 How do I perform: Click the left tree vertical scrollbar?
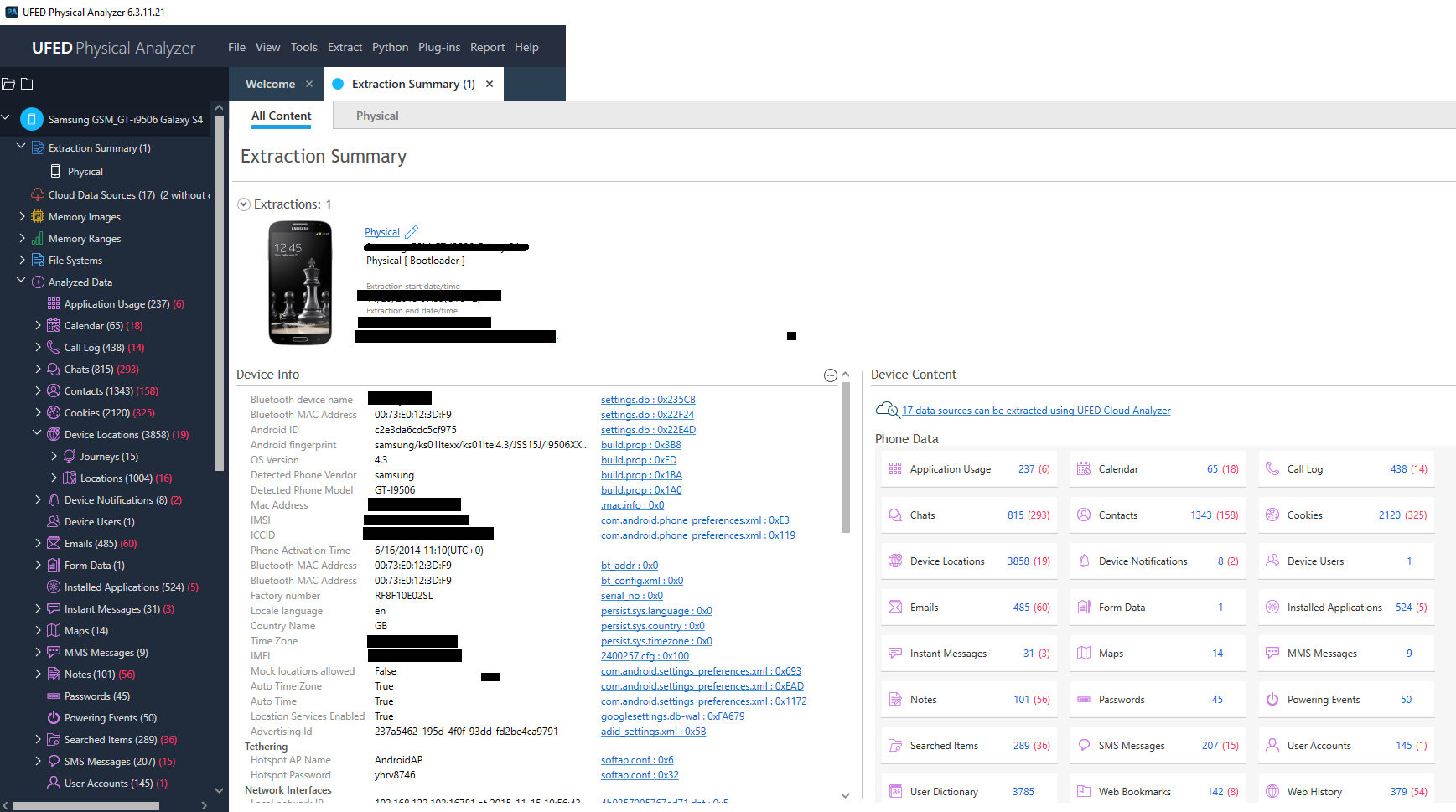(220, 293)
